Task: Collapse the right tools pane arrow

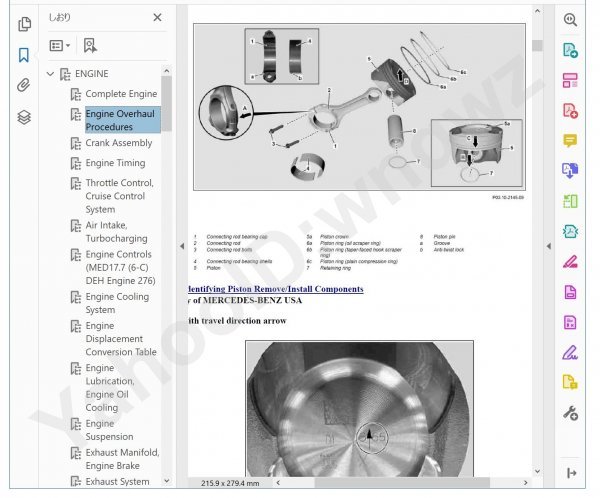Action: (549, 246)
